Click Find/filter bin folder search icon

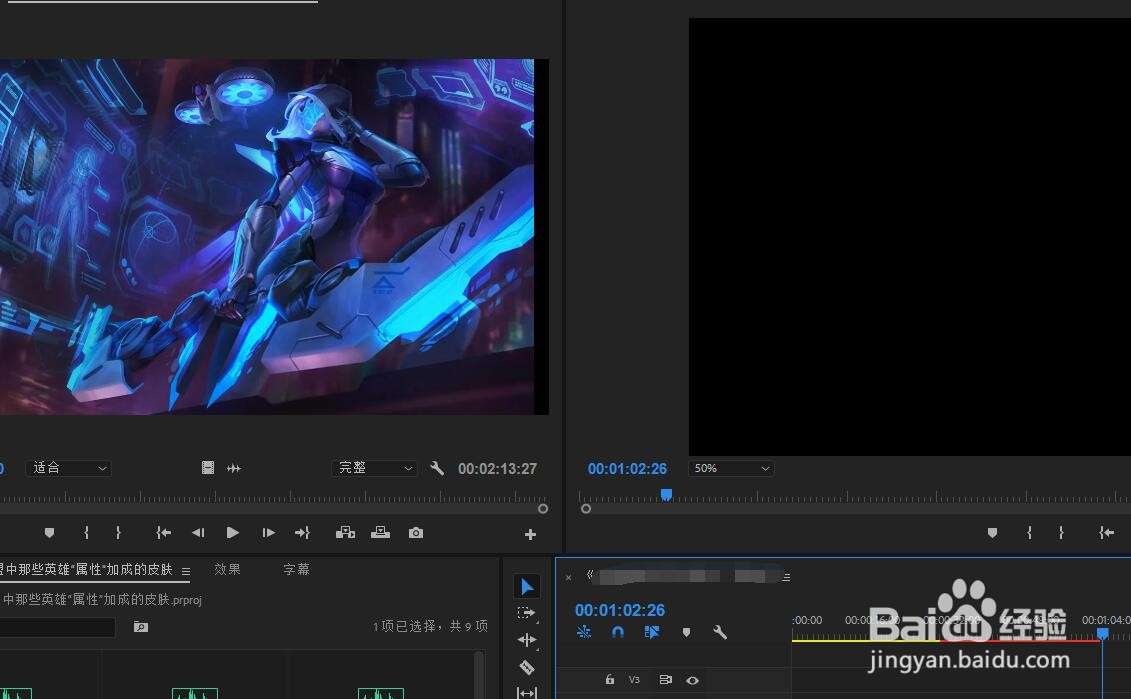point(141,627)
